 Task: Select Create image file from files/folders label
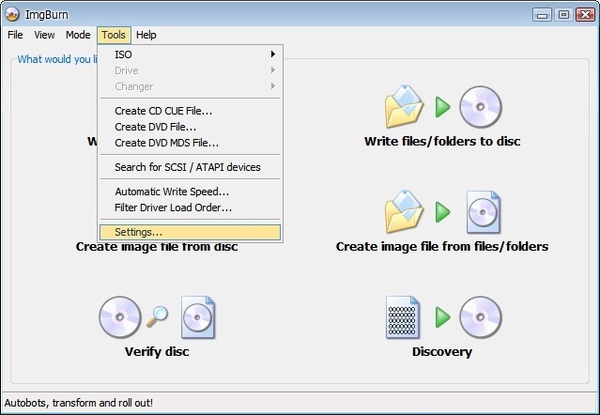[x=442, y=246]
